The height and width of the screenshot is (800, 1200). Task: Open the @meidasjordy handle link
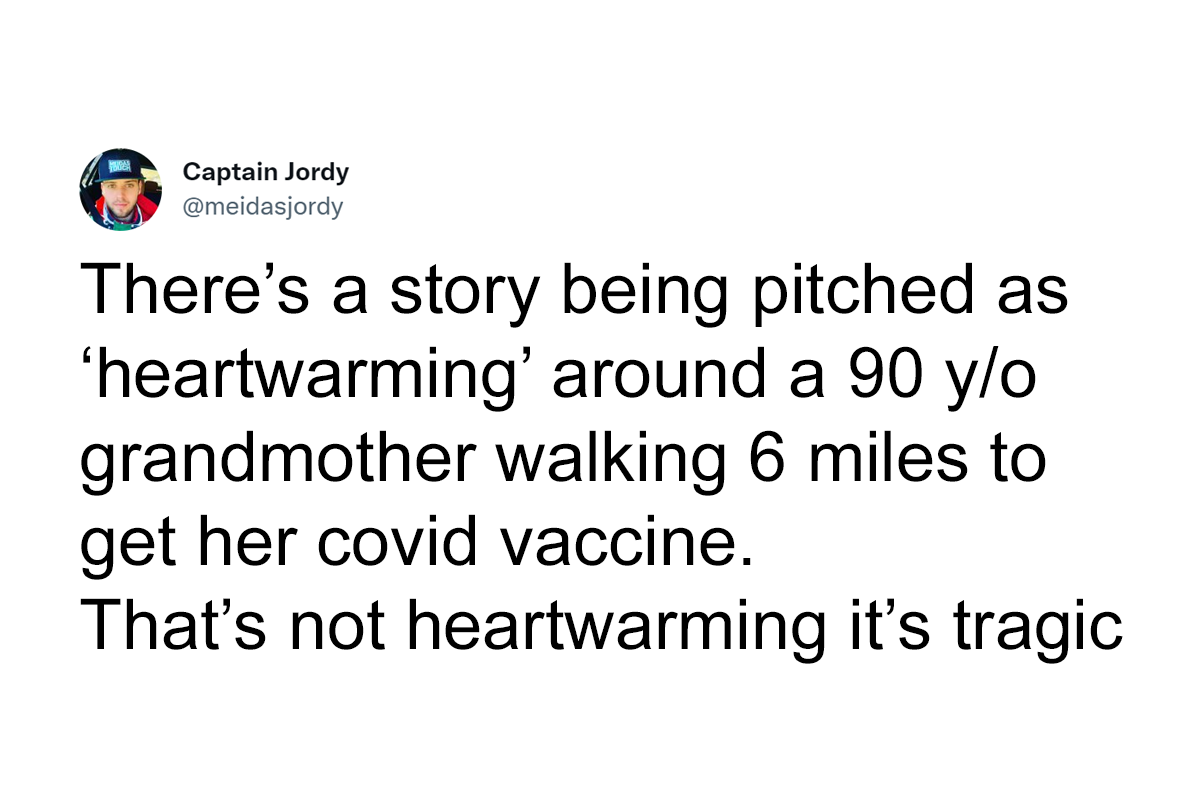tap(263, 207)
